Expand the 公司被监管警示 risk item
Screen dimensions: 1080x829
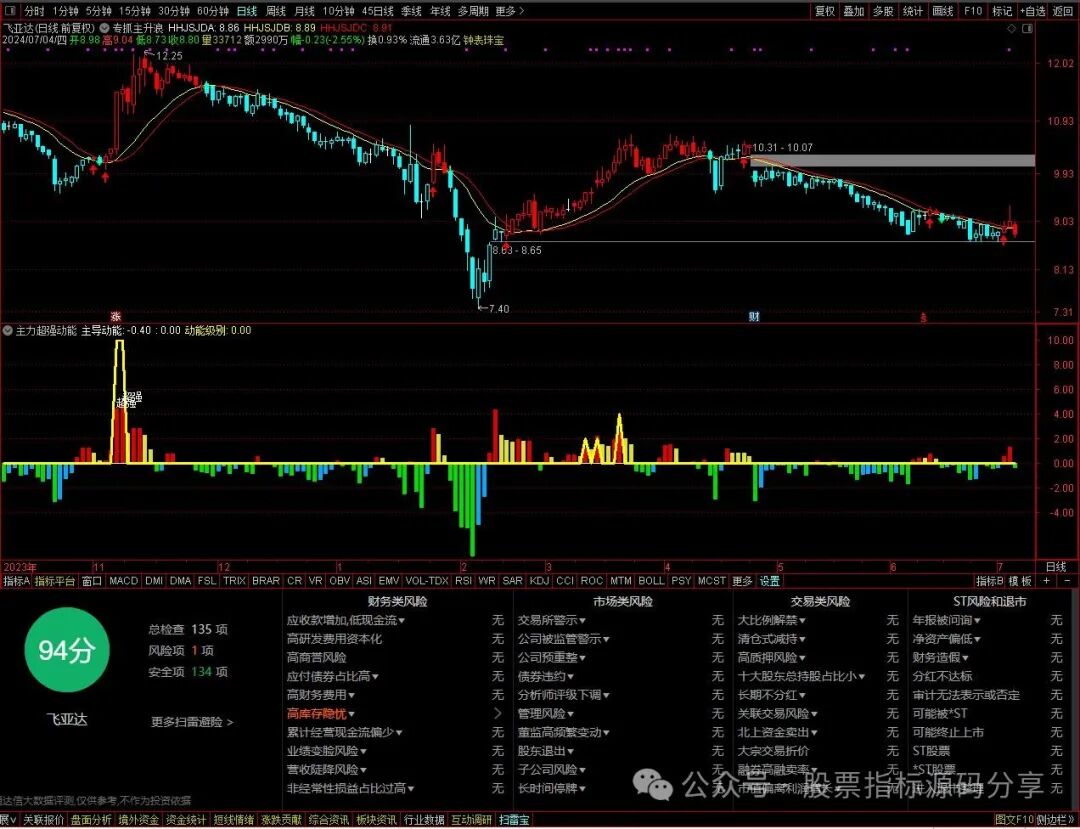pos(563,639)
